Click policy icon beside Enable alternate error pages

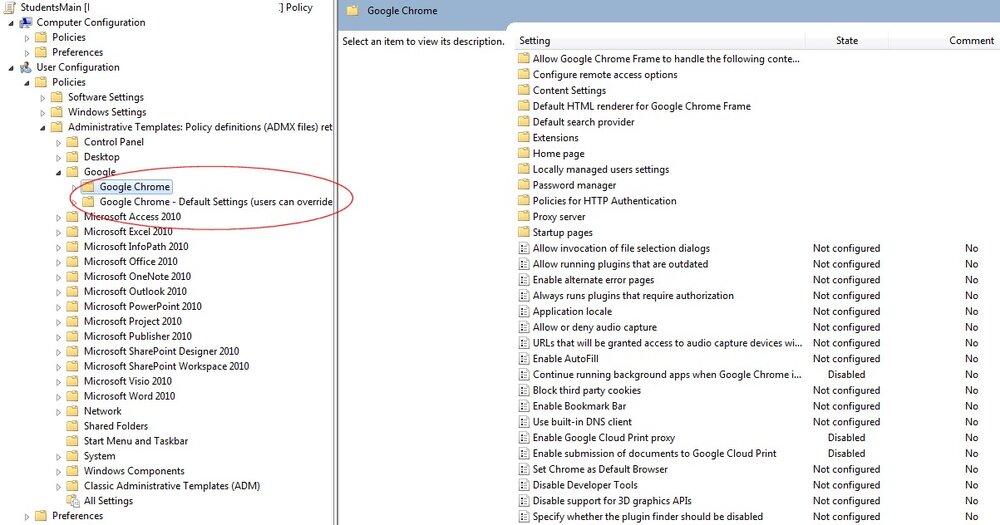524,279
